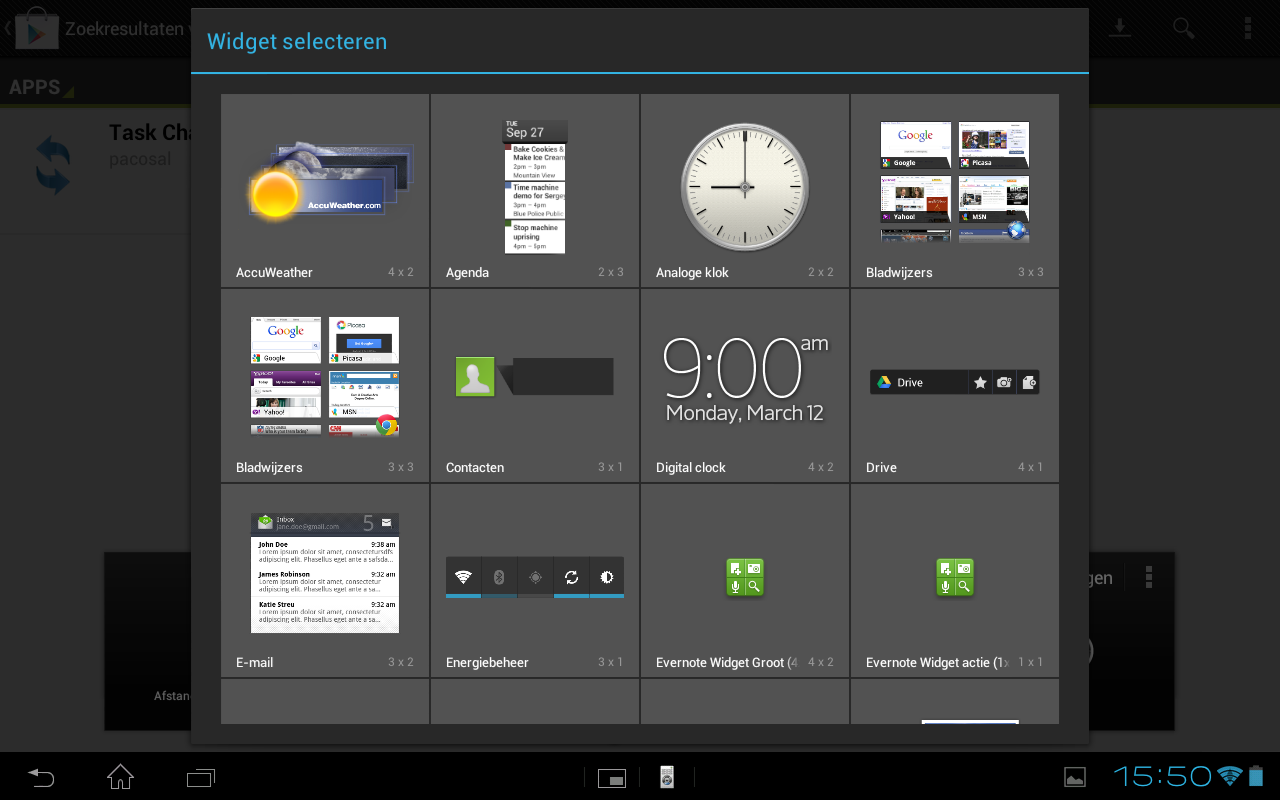The width and height of the screenshot is (1280, 800).
Task: Click the Widget selecteren dialog title
Action: point(297,42)
